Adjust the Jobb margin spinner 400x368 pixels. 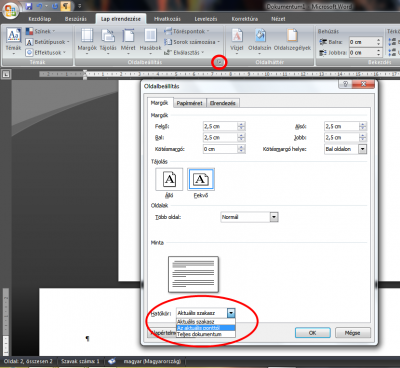363,137
